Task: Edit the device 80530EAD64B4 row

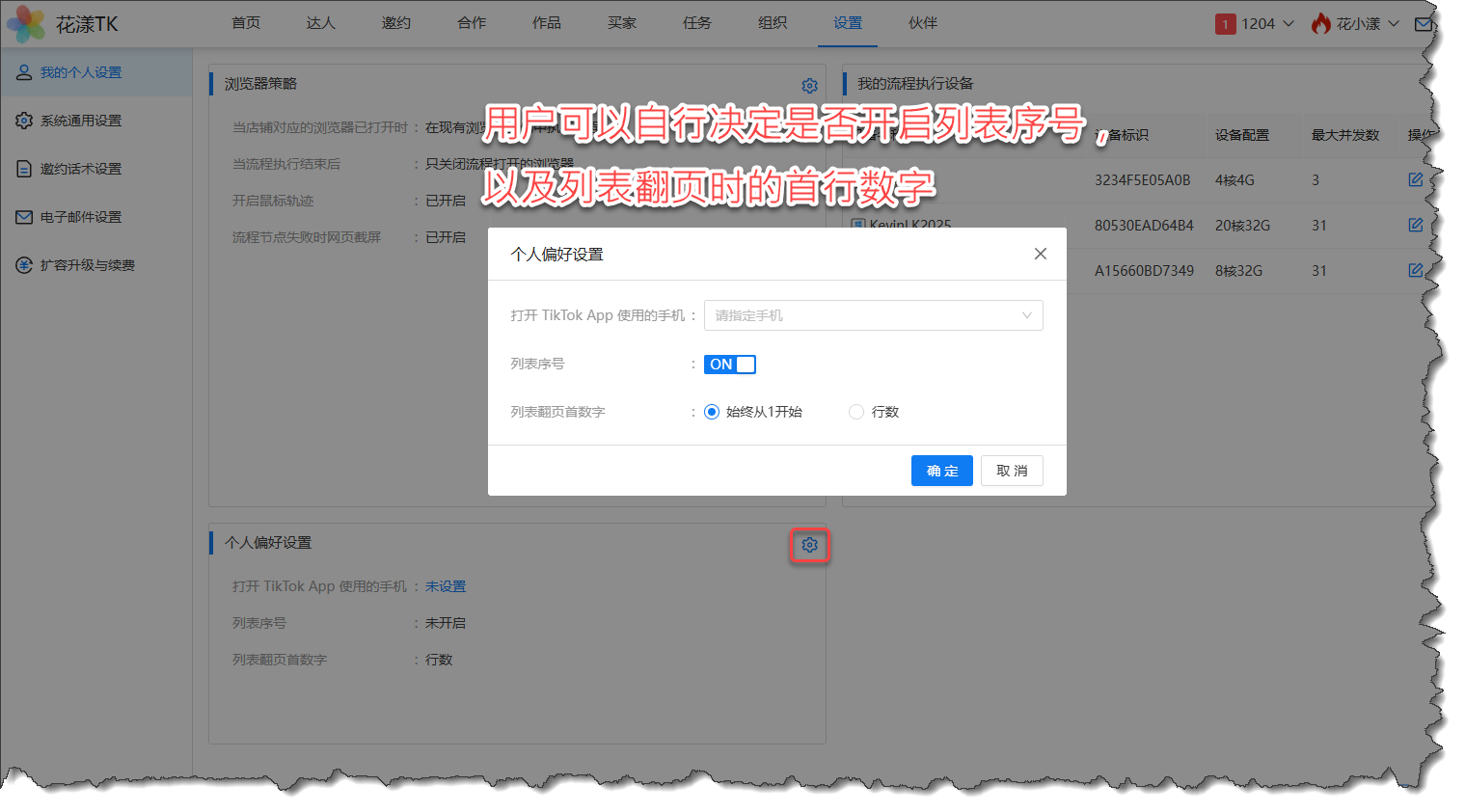Action: click(x=1415, y=226)
